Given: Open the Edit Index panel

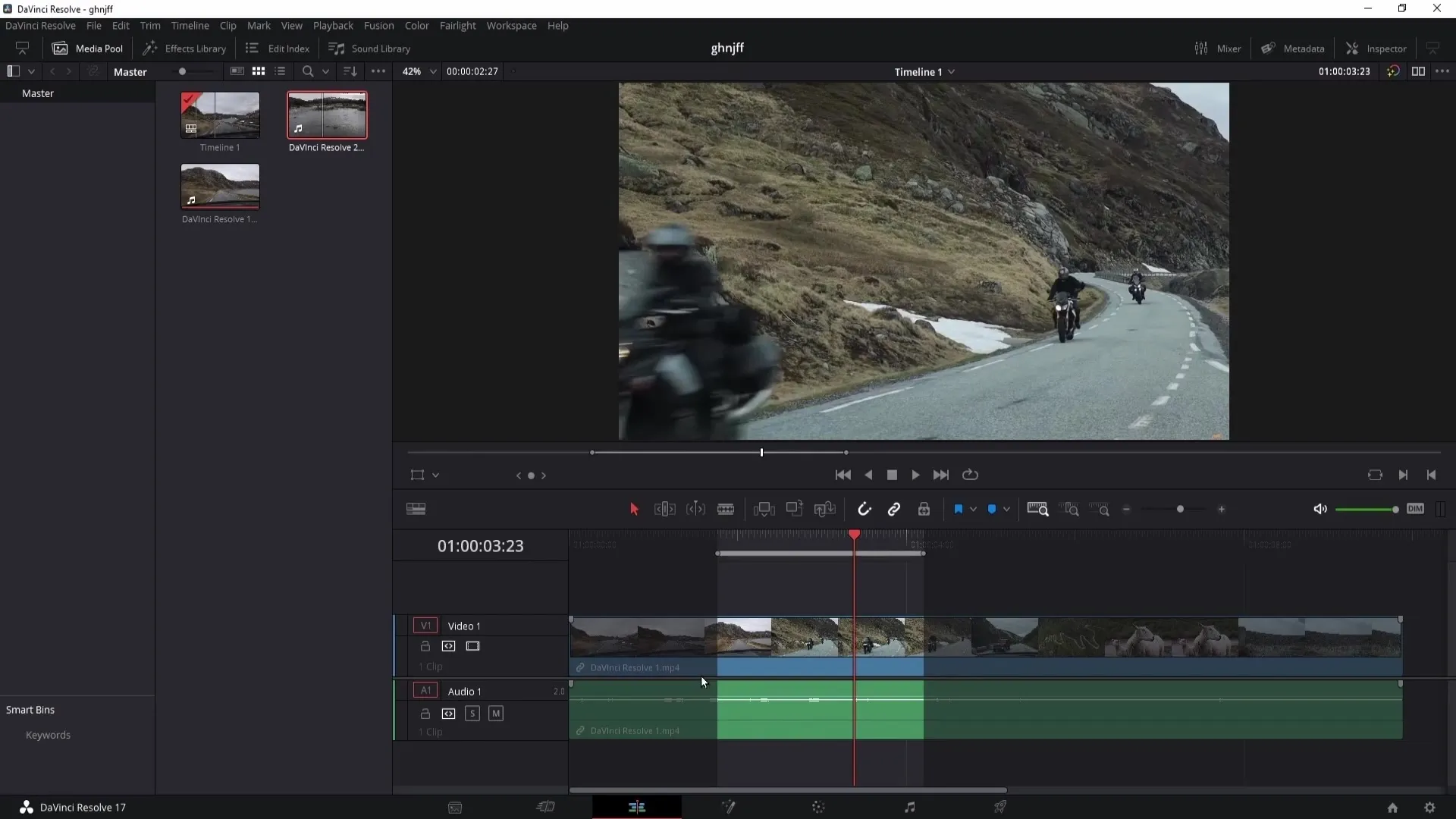Looking at the screenshot, I should (278, 49).
